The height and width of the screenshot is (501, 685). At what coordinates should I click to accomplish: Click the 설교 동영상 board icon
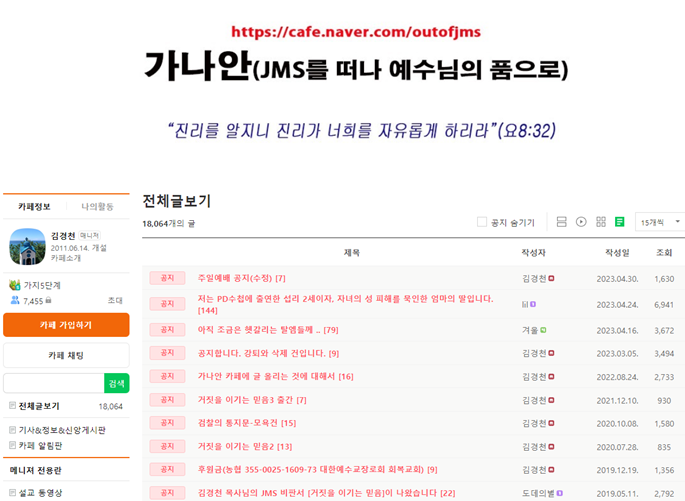12,492
